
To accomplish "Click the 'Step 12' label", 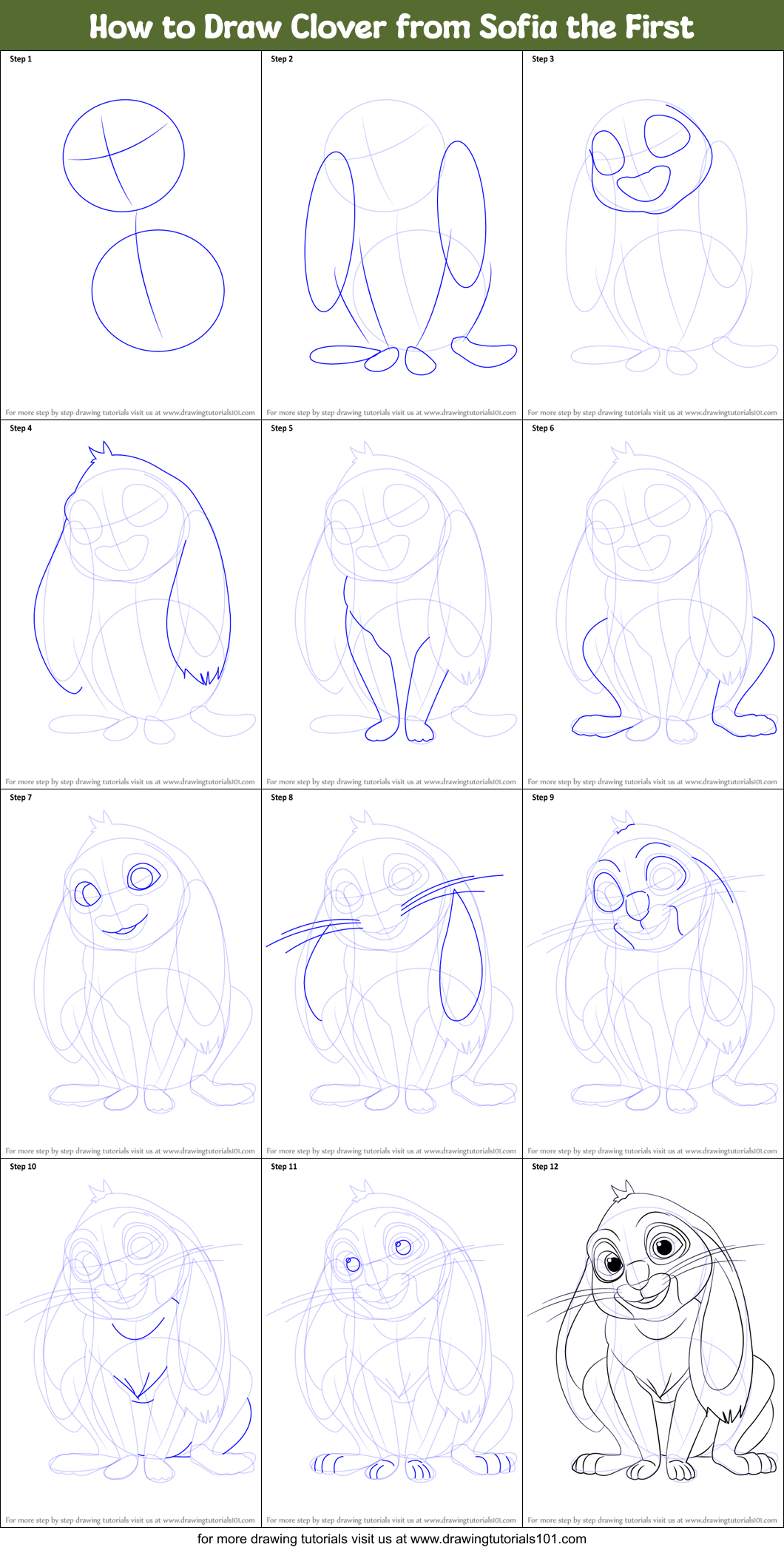I will pyautogui.click(x=545, y=1167).
